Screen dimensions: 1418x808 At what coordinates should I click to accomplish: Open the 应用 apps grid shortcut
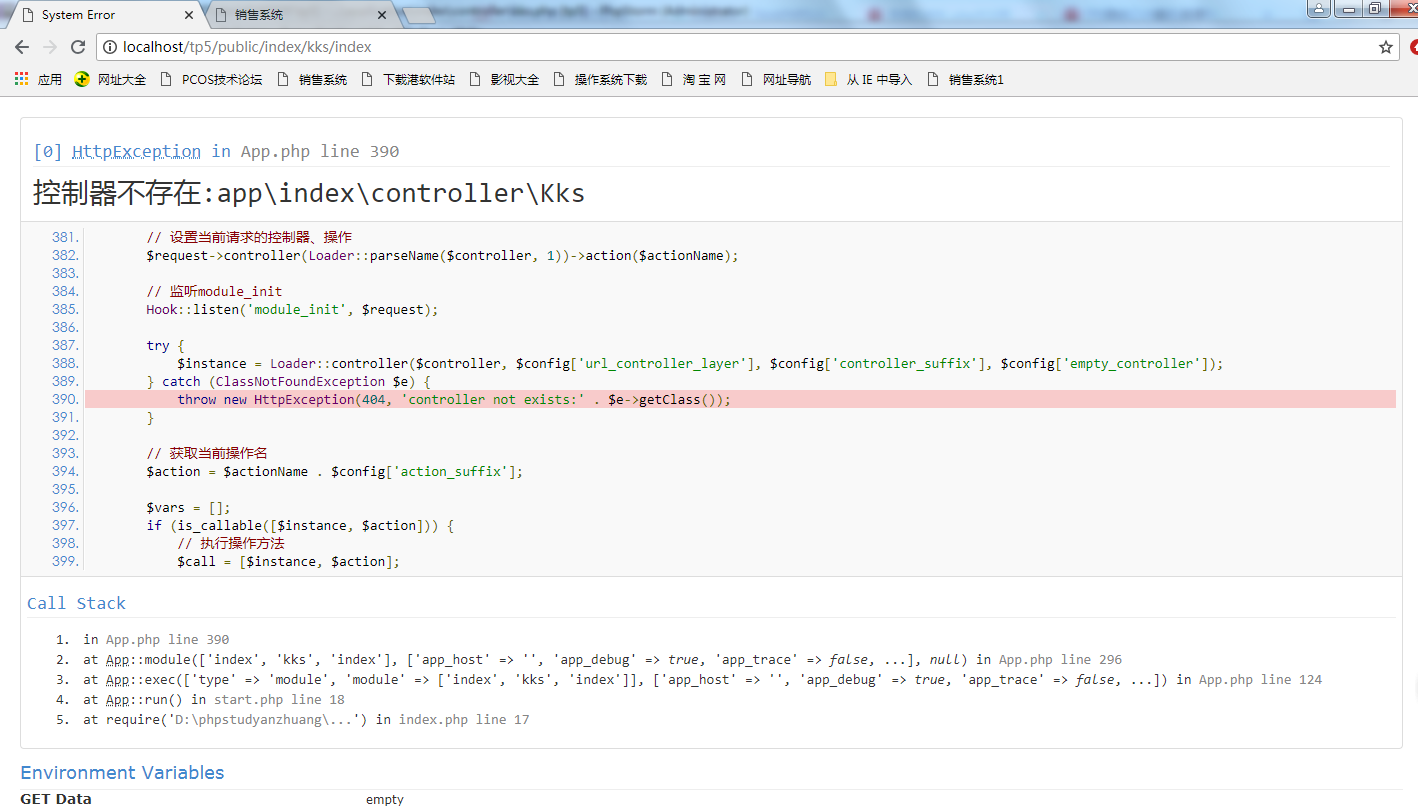click(38, 79)
